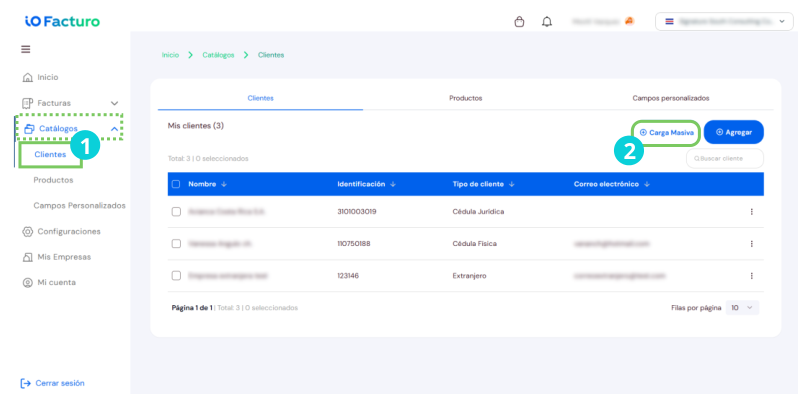
Task: Toggle the hamburger sidebar menu icon
Action: pyautogui.click(x=25, y=49)
